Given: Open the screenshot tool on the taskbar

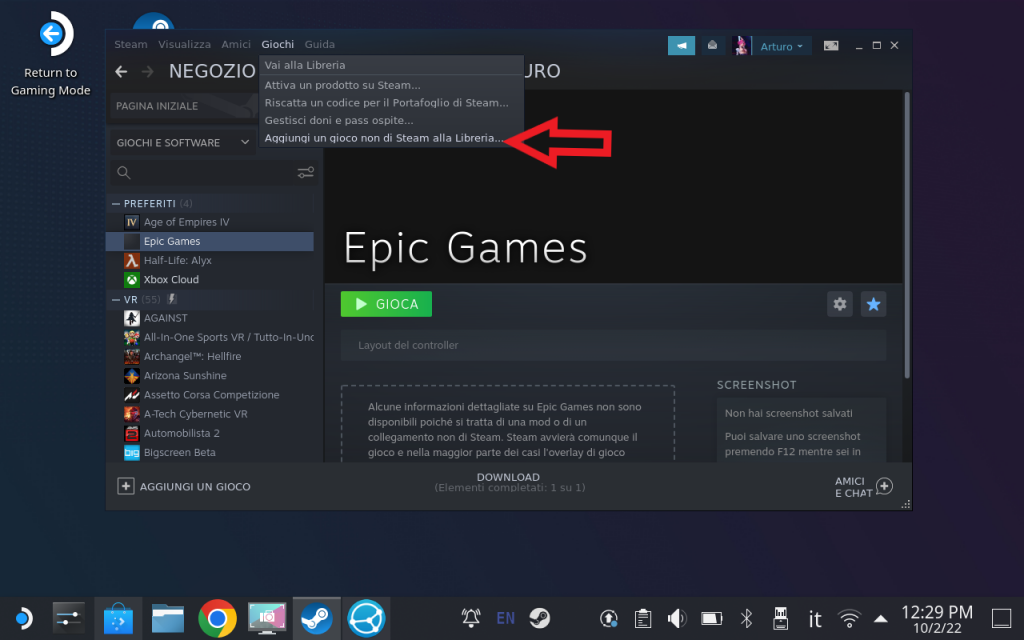Looking at the screenshot, I should pos(267,618).
